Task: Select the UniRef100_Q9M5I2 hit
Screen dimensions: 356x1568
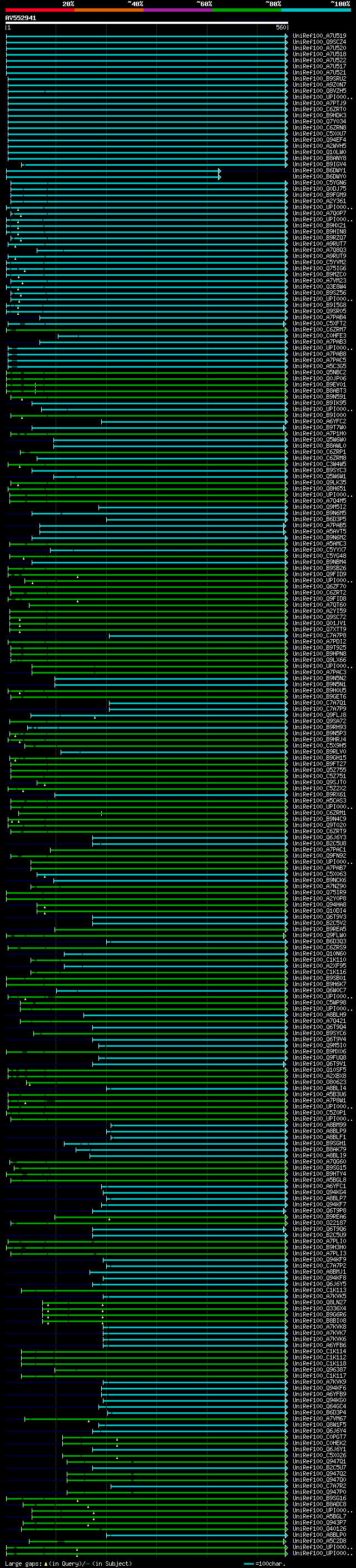Action: click(x=319, y=507)
